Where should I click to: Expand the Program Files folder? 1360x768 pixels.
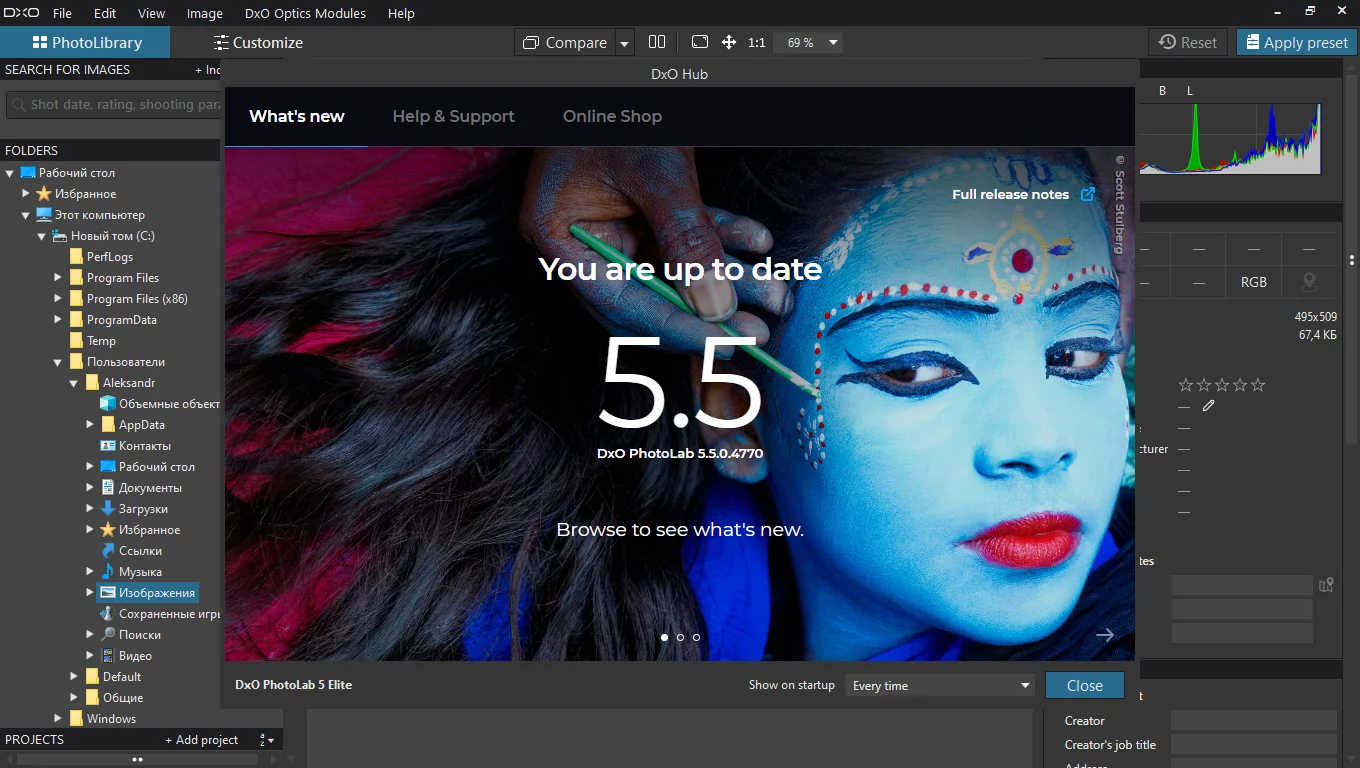point(58,278)
